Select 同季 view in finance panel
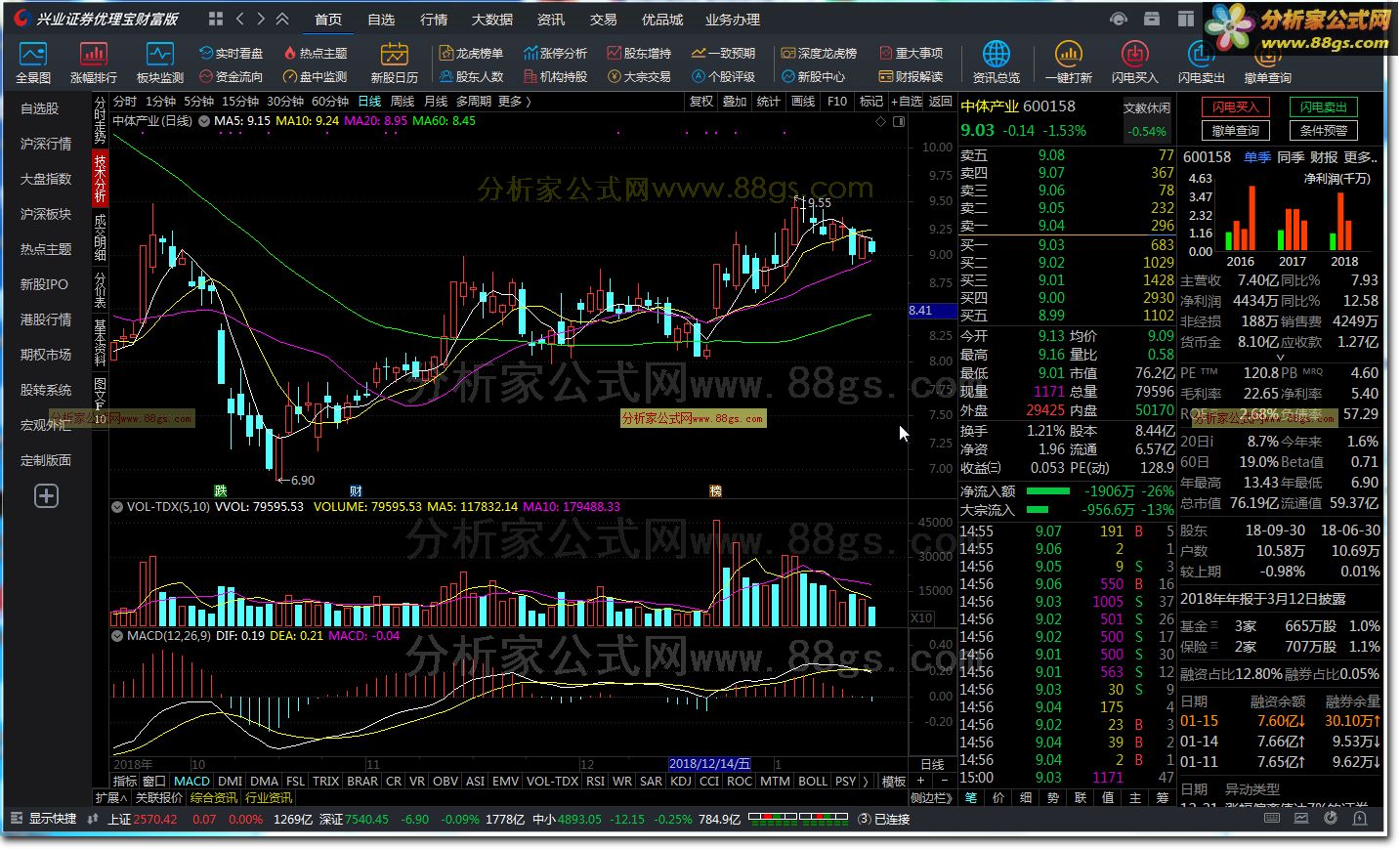This screenshot has width=1400, height=849. click(x=1291, y=156)
